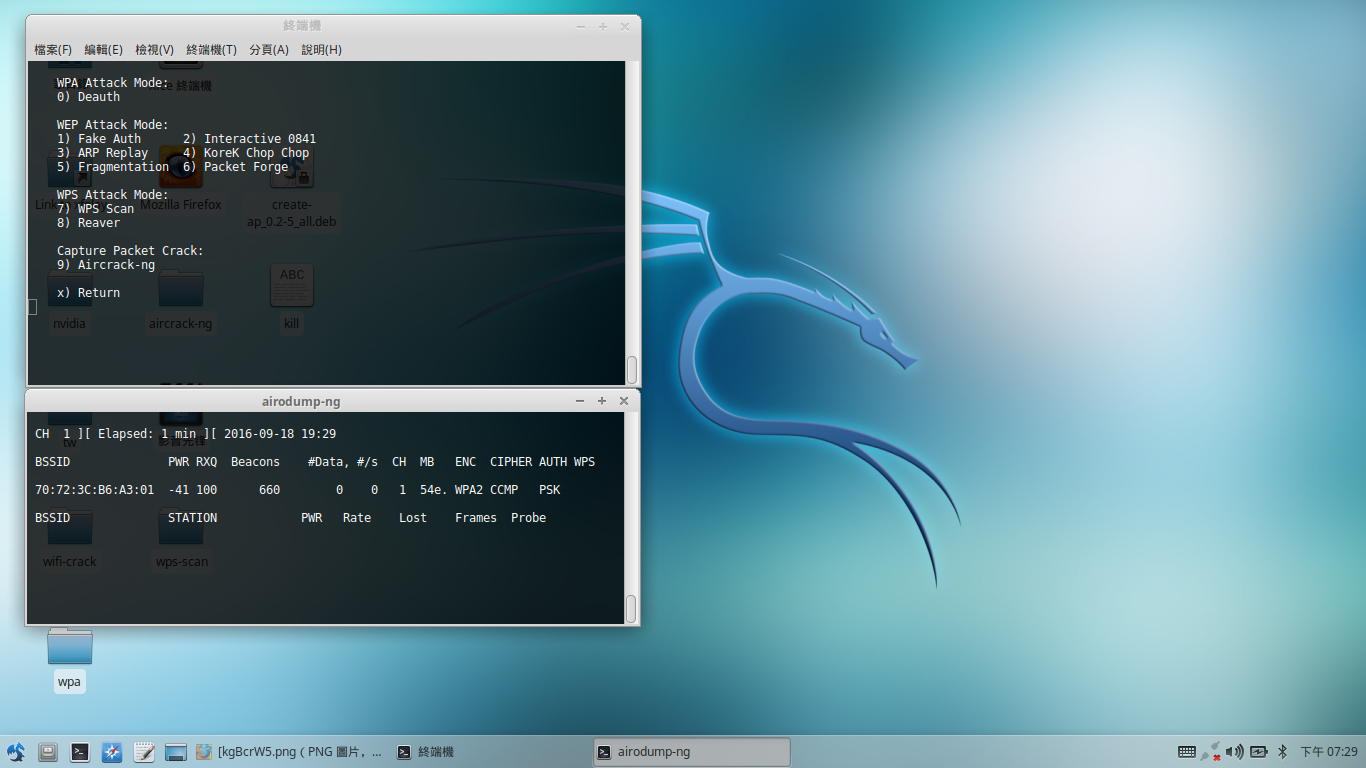The height and width of the screenshot is (768, 1366).
Task: Minimize the 終端機 terminal window
Action: (x=580, y=26)
